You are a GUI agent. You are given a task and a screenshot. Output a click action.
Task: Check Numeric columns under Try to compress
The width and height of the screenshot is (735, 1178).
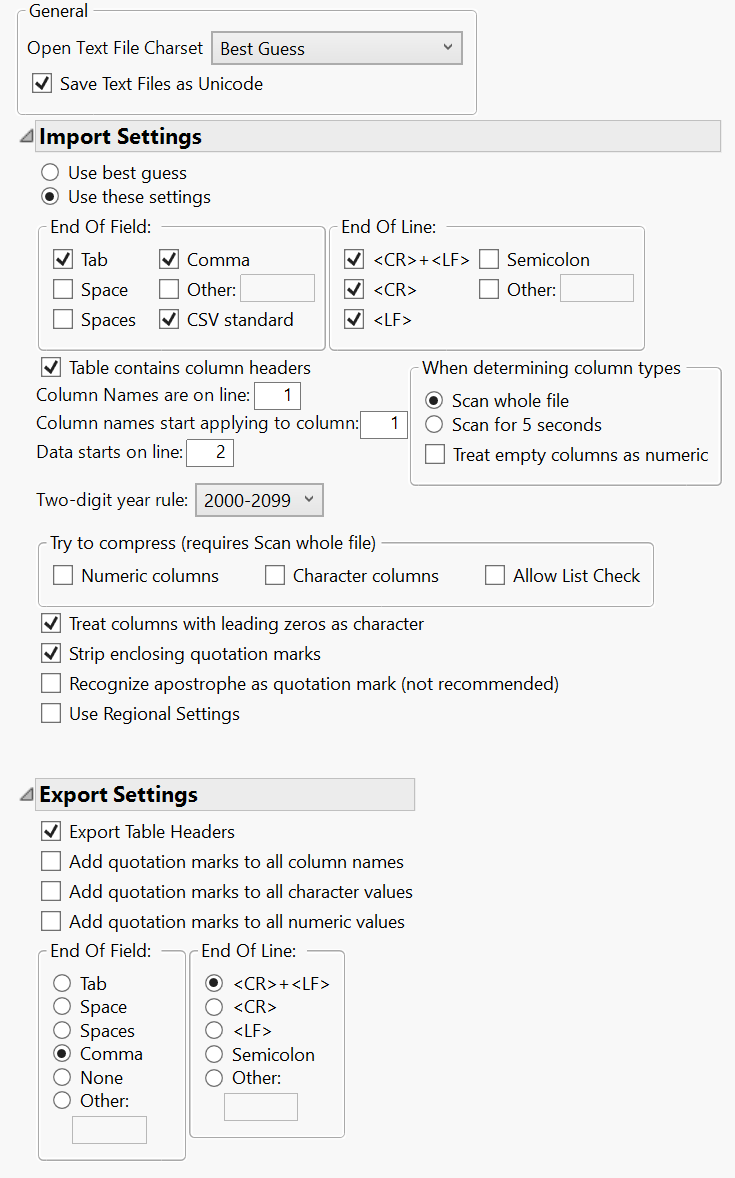coord(63,575)
